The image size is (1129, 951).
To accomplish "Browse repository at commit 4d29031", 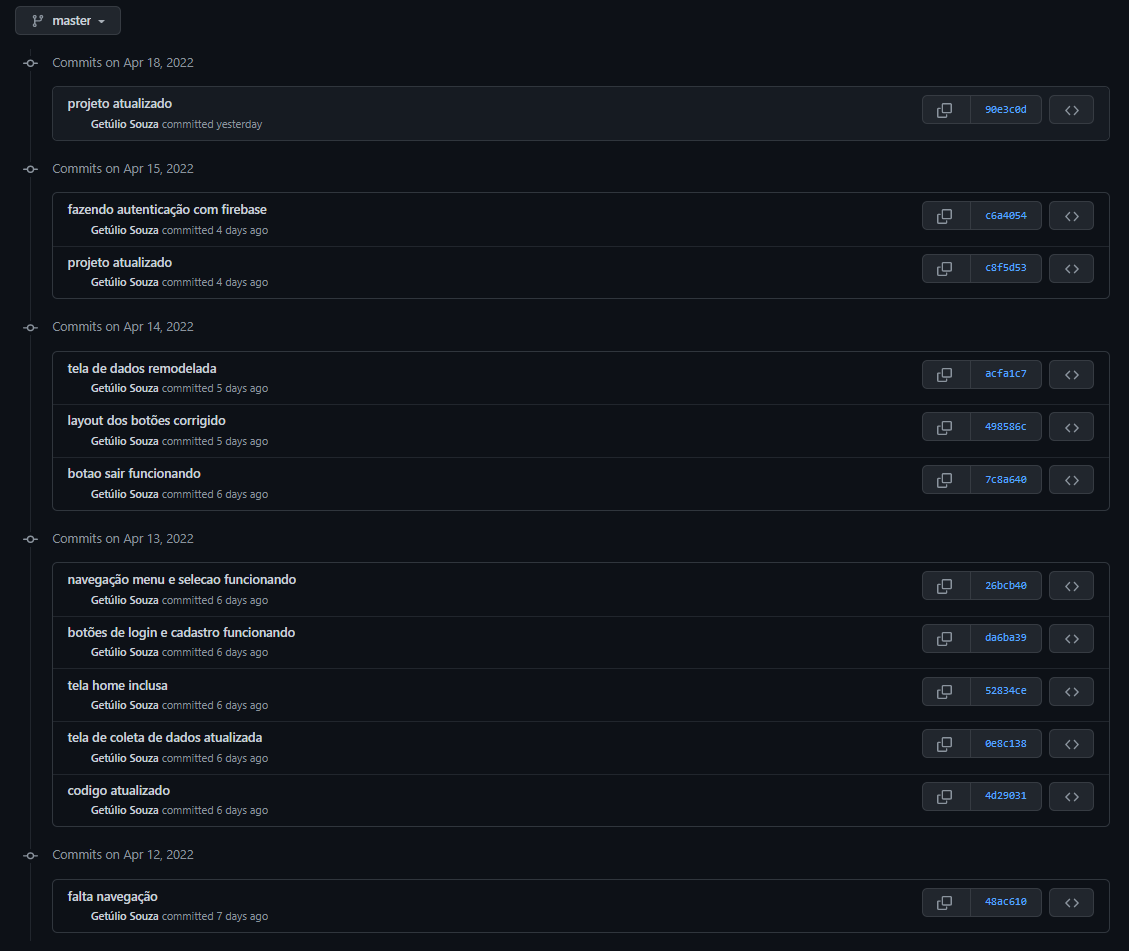I will tap(1071, 796).
